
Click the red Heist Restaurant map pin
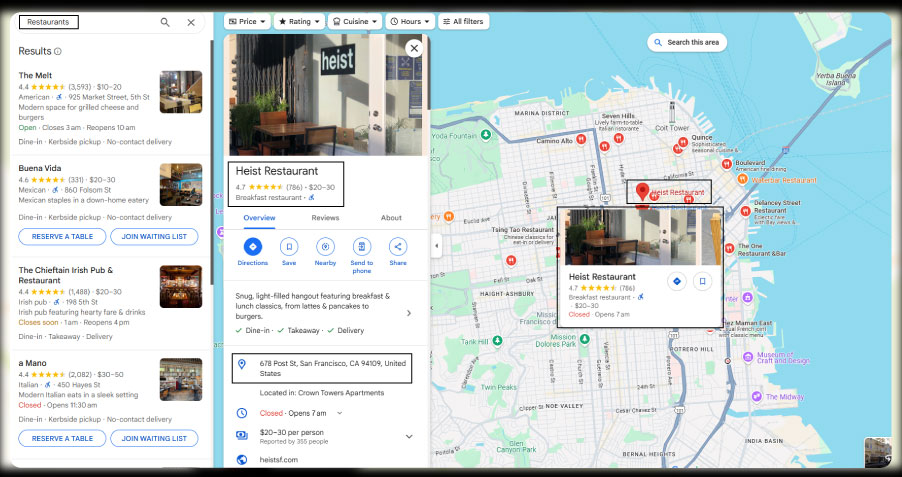point(642,190)
